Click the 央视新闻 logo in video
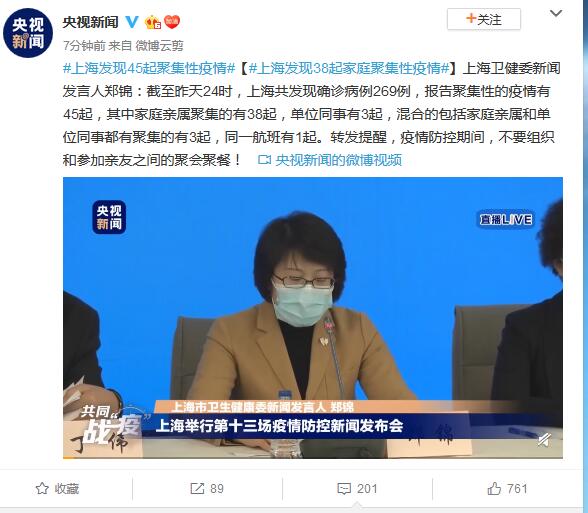 109,217
